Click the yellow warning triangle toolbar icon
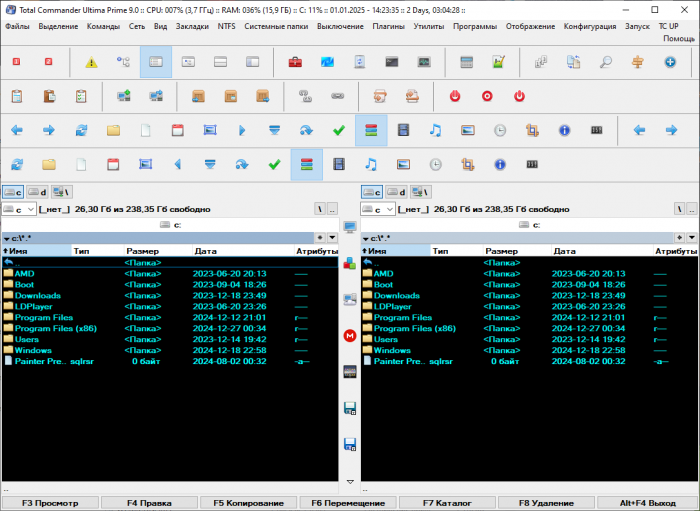The height and width of the screenshot is (511, 700). tap(91, 62)
